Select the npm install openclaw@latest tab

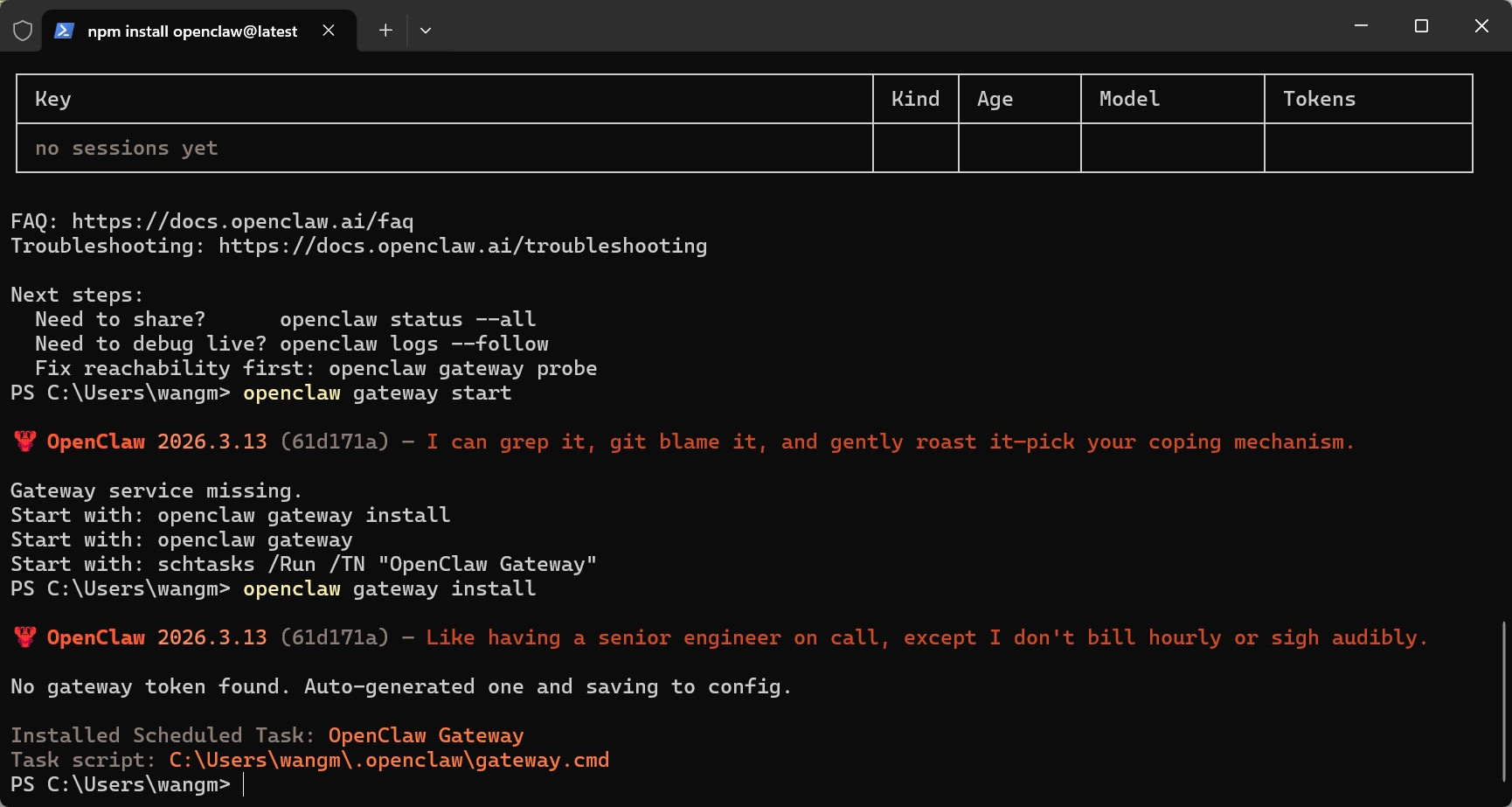coord(192,31)
